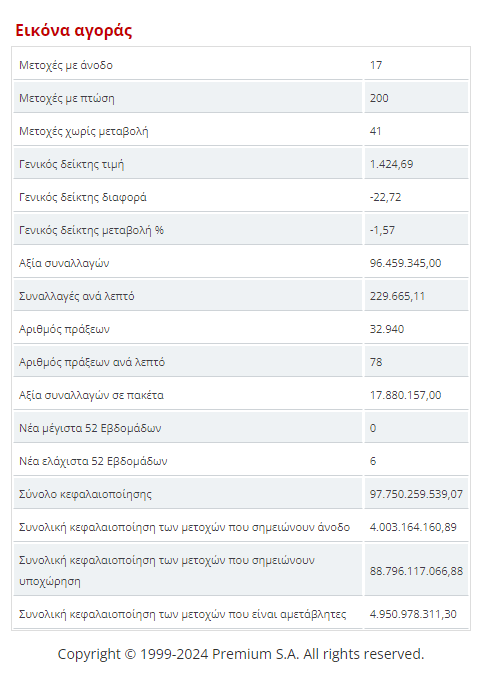Image resolution: width=482 pixels, height=673 pixels.
Task: Click the value 17 for rising stocks
Action: (x=376, y=65)
